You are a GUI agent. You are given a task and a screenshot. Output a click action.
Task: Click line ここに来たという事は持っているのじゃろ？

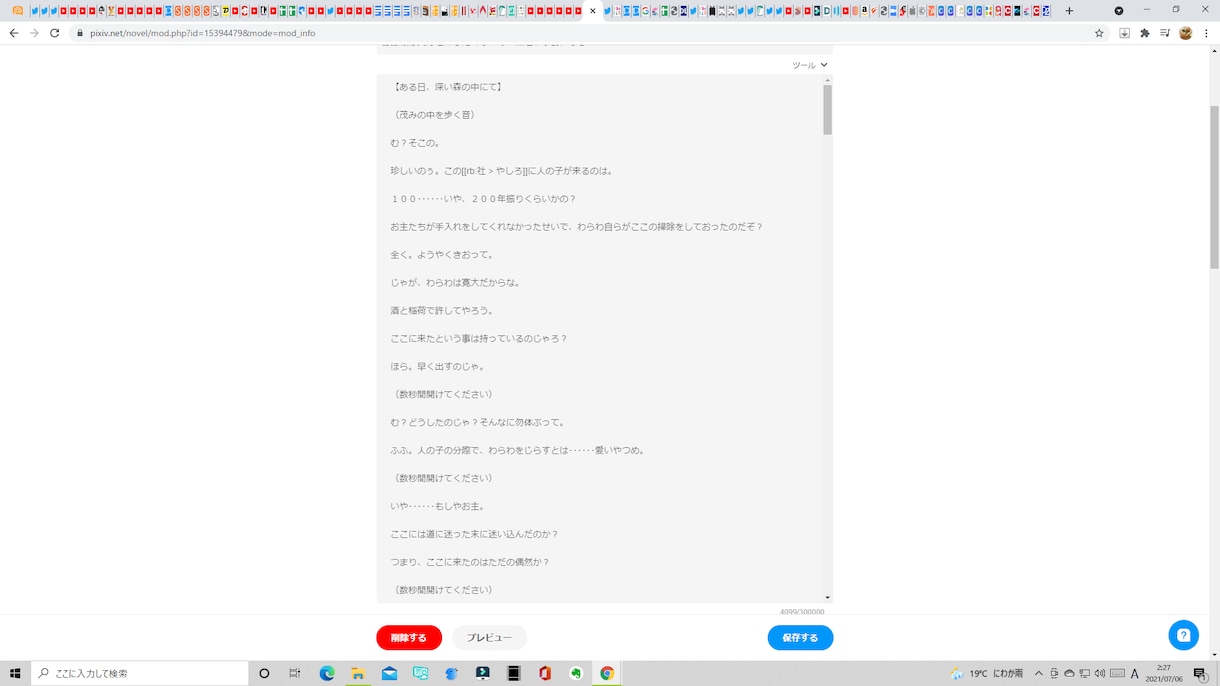point(479,339)
